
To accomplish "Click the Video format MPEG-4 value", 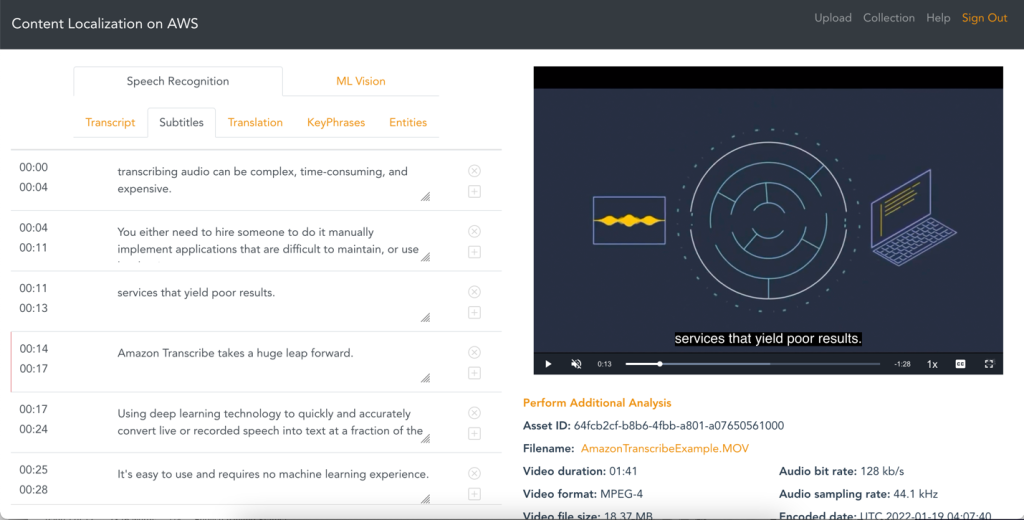I will tap(622, 494).
